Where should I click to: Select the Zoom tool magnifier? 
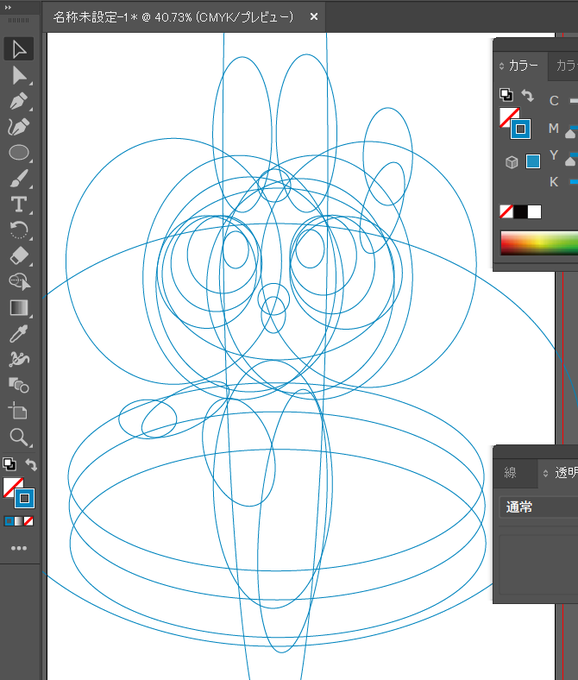coord(19,437)
